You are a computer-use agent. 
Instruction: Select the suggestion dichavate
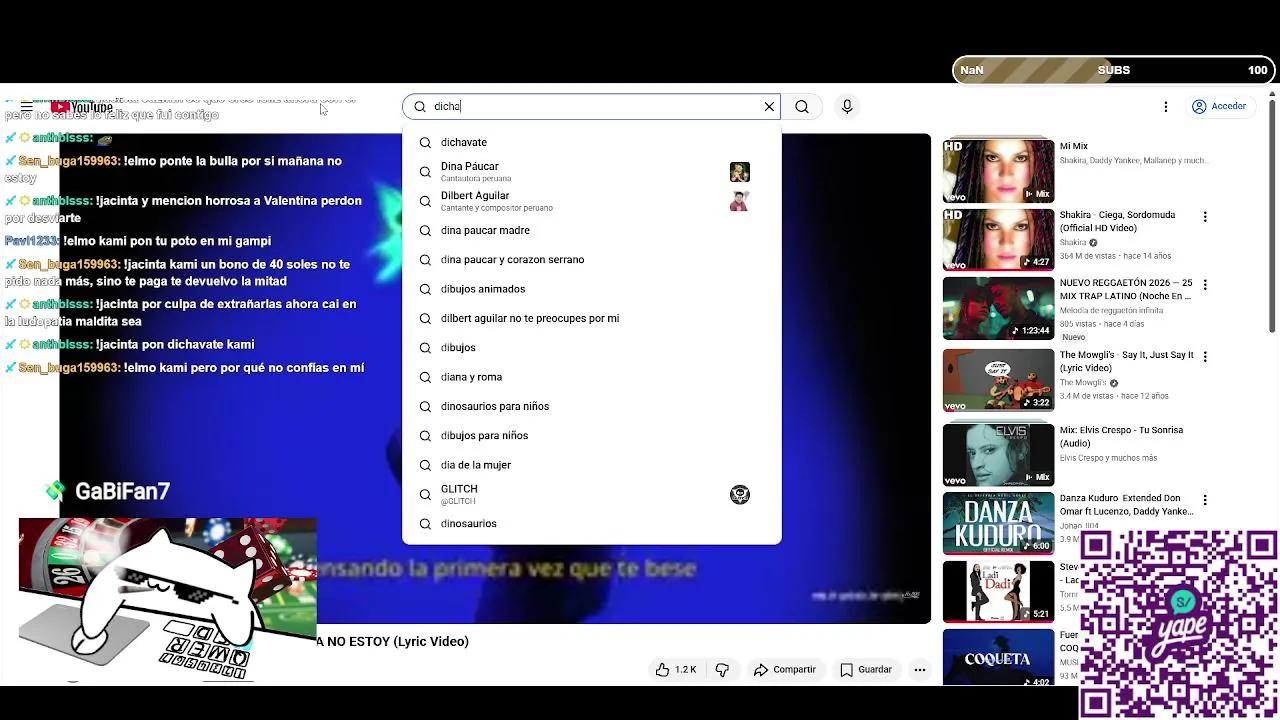[x=591, y=142]
